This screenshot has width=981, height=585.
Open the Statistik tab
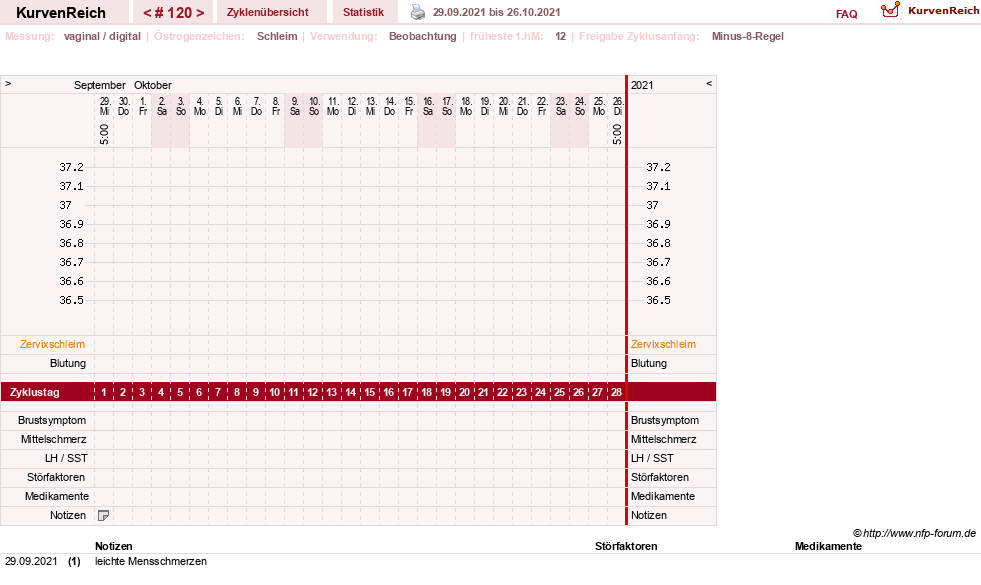[x=363, y=12]
